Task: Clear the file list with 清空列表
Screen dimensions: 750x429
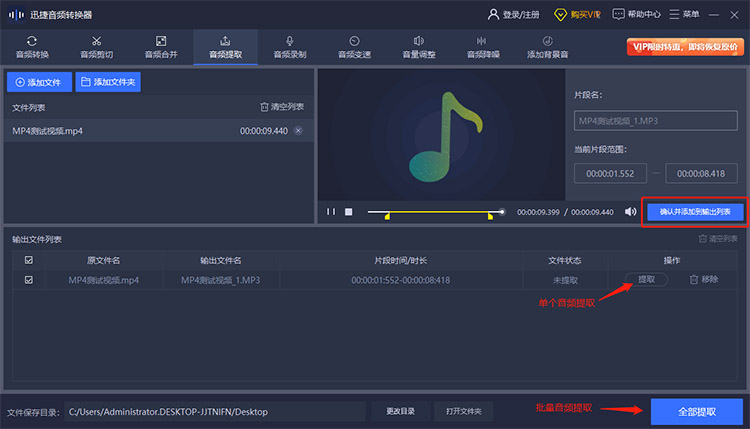Action: point(282,107)
